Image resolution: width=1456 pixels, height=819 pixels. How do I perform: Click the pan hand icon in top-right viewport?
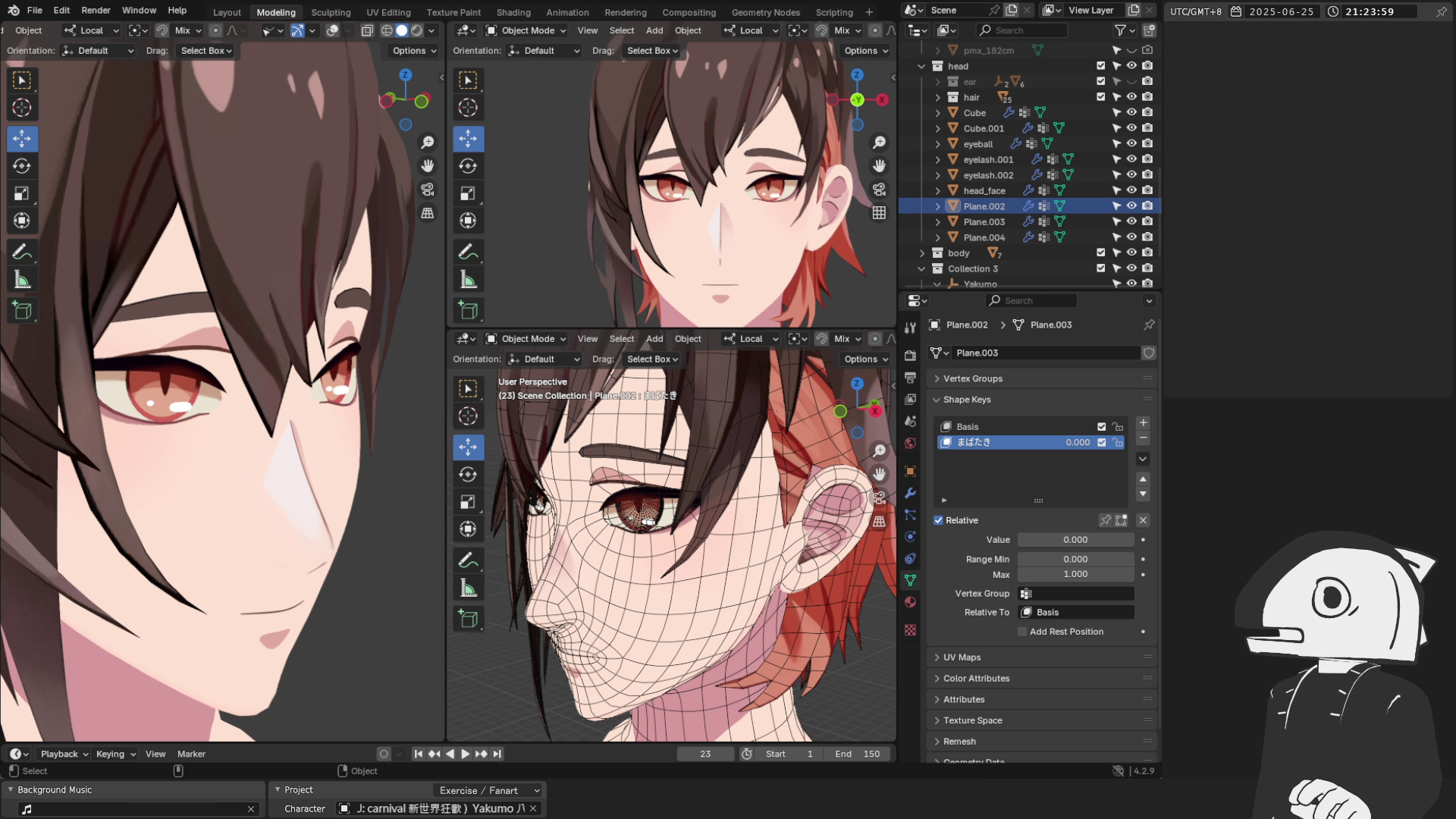tap(879, 166)
